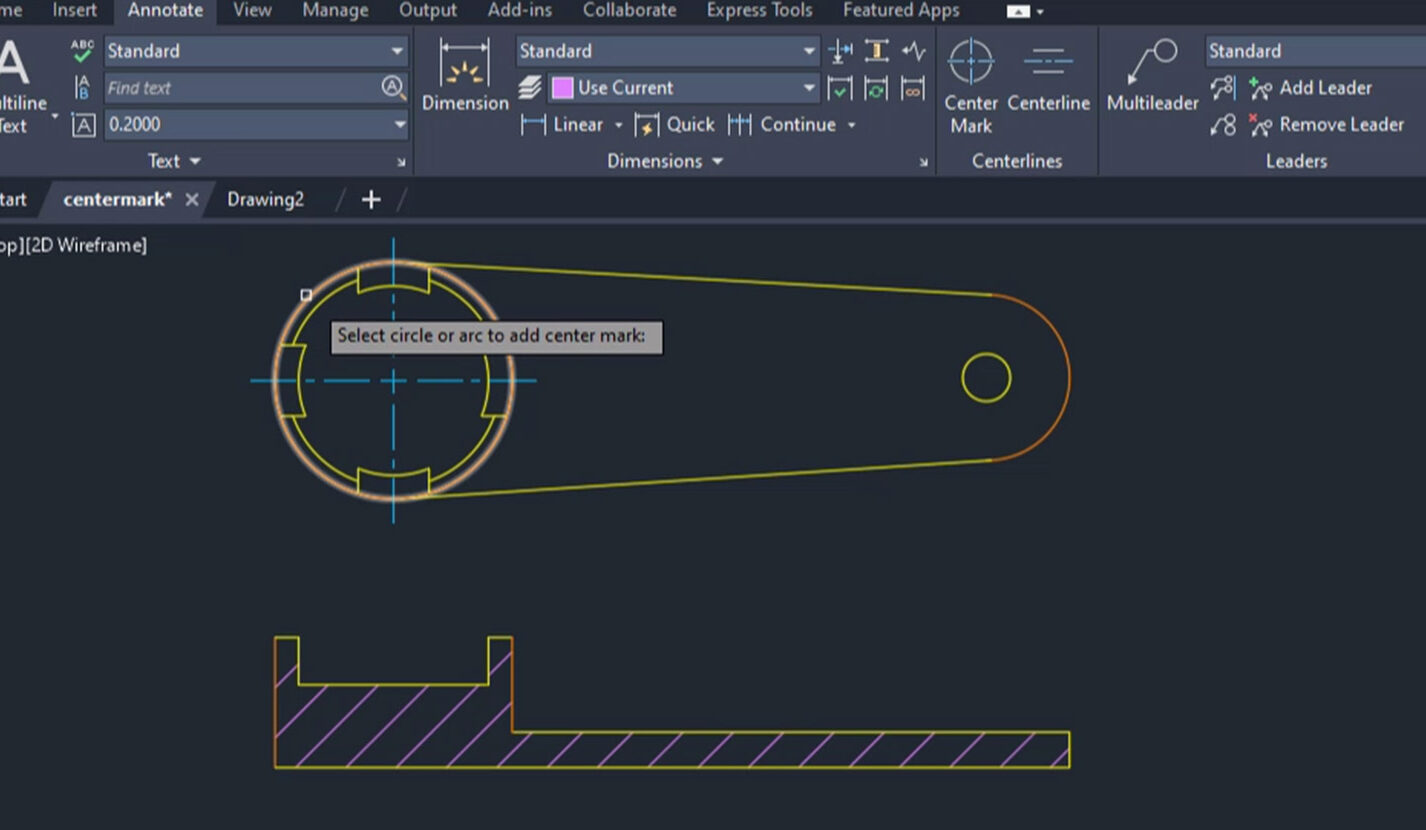Select the Linear dimension tool
This screenshot has width=1426, height=830.
tap(564, 125)
